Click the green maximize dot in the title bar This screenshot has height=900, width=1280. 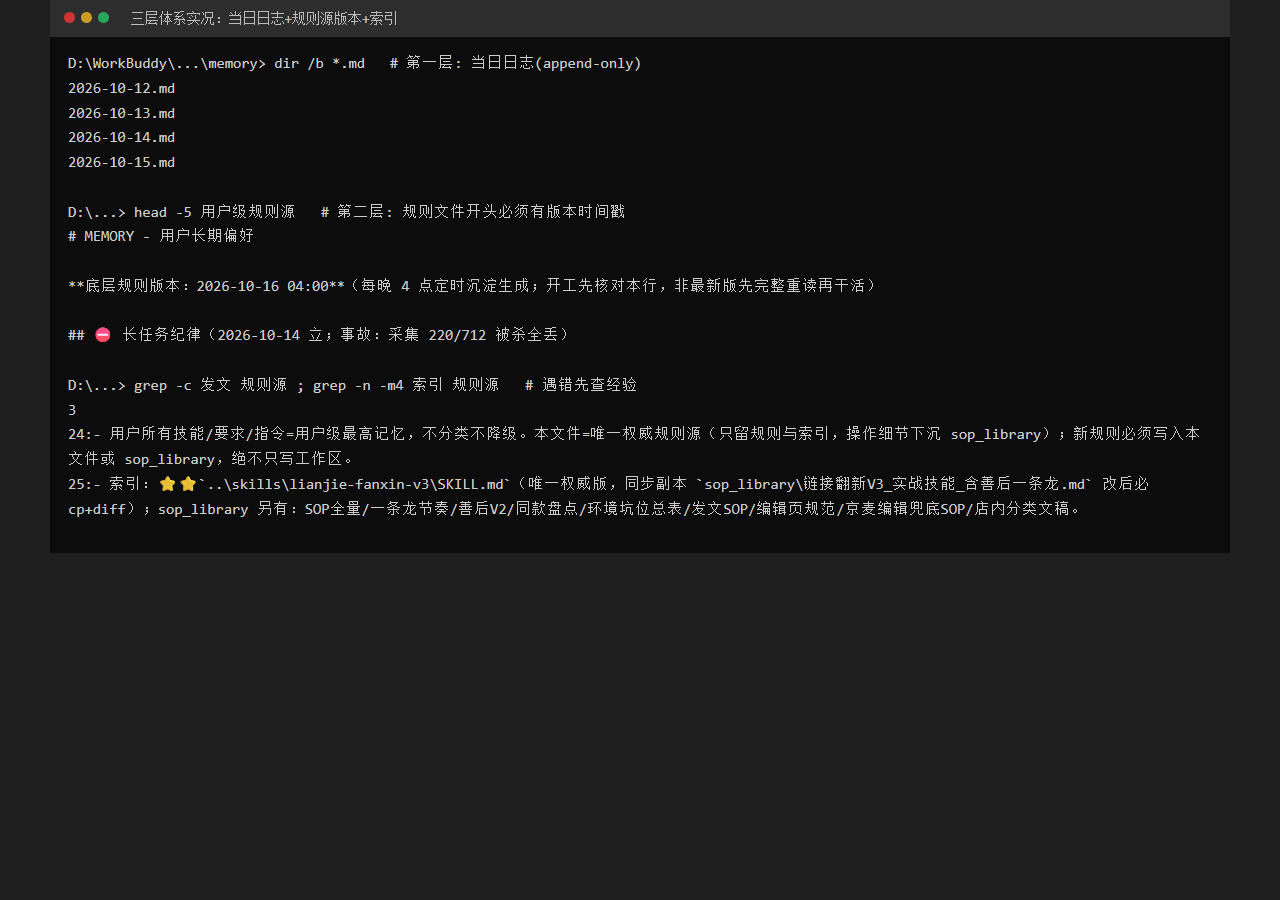pyautogui.click(x=104, y=18)
